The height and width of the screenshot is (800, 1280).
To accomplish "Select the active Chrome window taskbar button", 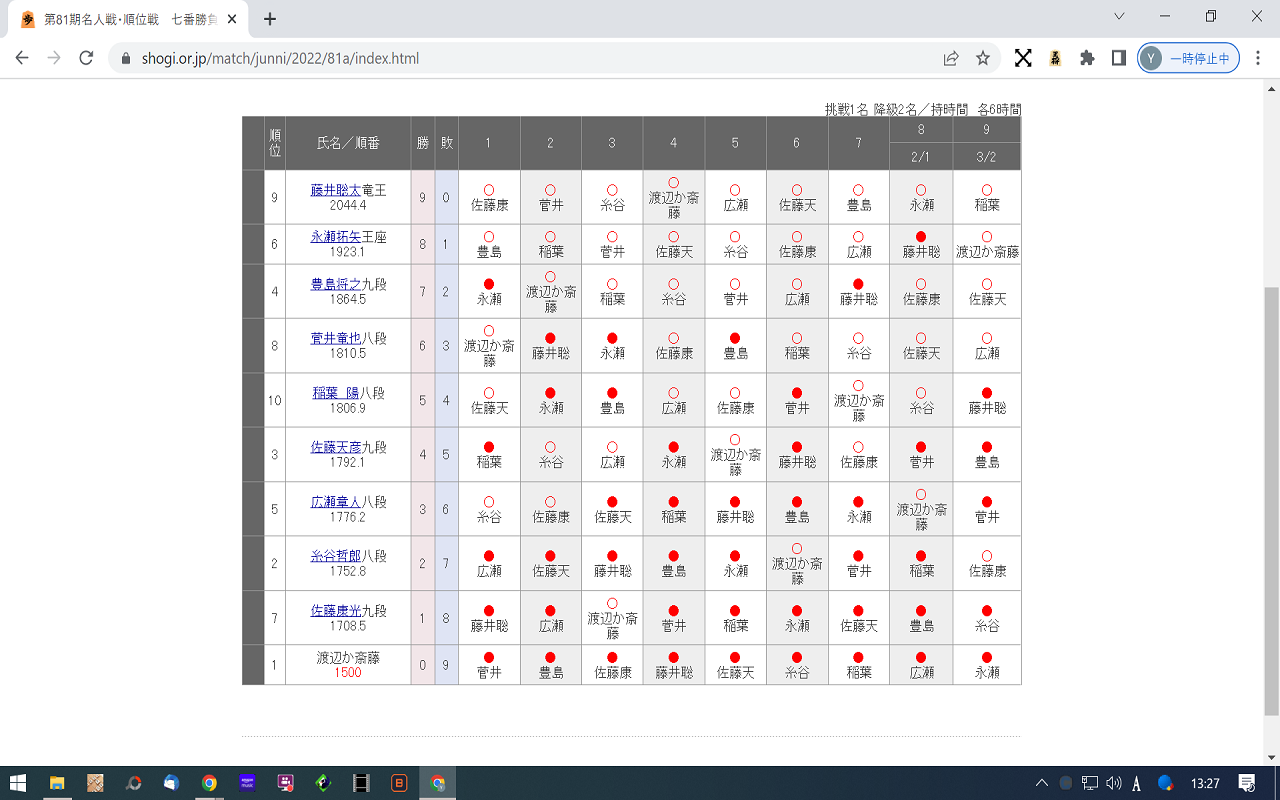I will (x=437, y=783).
